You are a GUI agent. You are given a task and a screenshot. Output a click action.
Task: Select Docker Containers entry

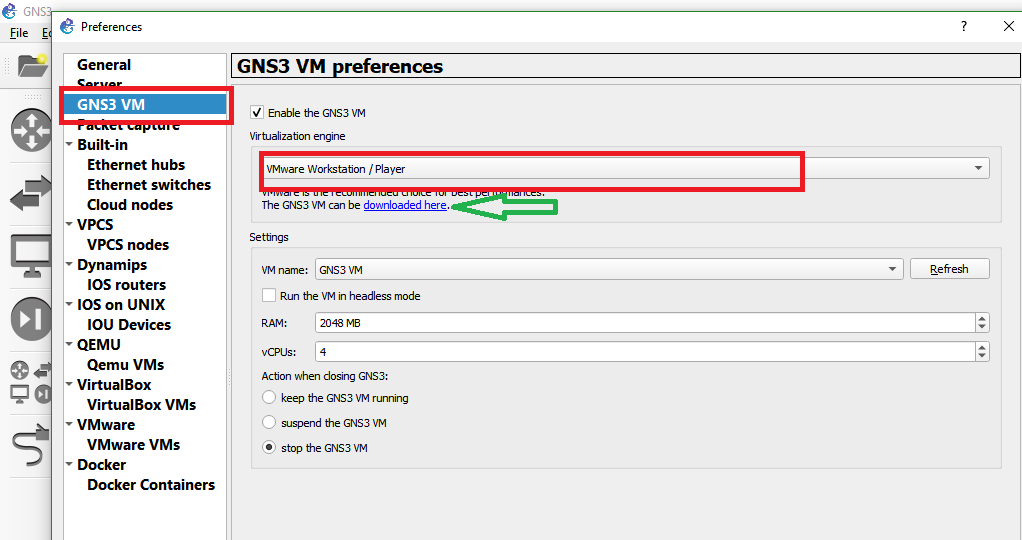(151, 485)
